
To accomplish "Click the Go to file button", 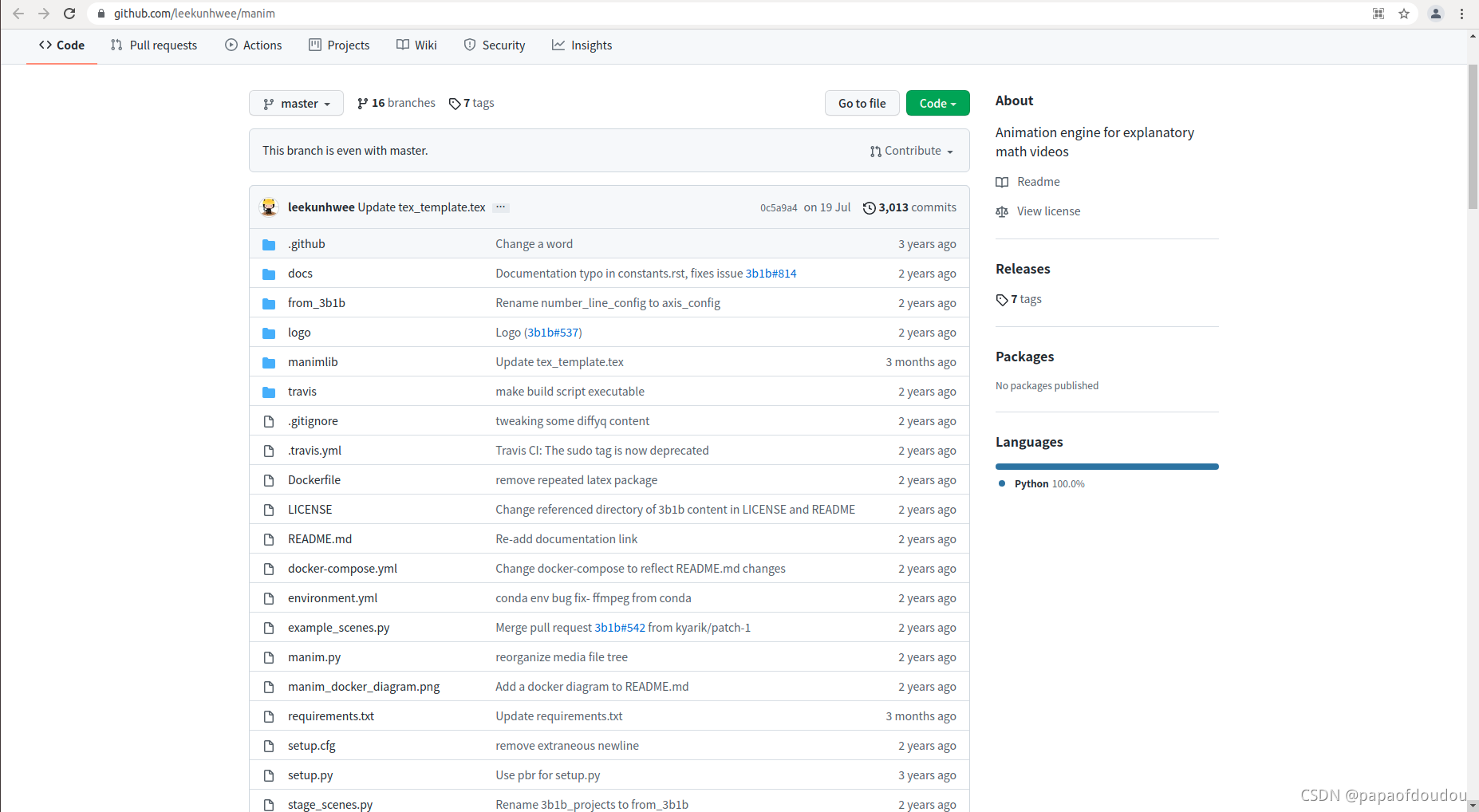I will 862,103.
